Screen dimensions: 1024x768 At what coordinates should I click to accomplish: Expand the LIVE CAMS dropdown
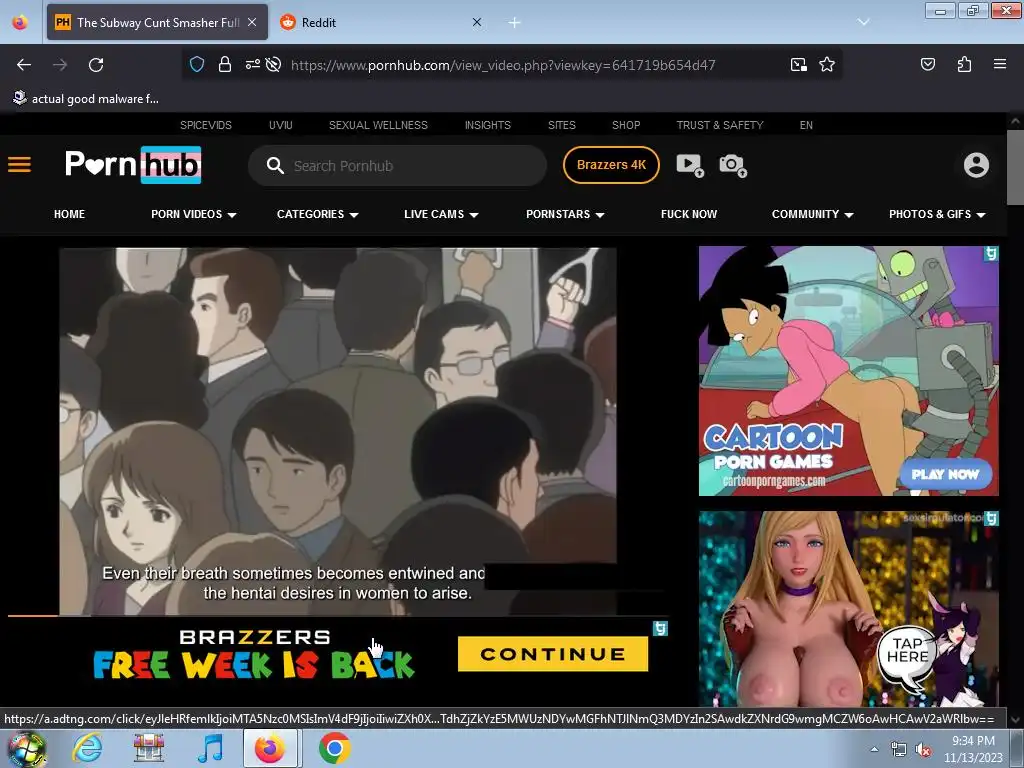click(441, 214)
